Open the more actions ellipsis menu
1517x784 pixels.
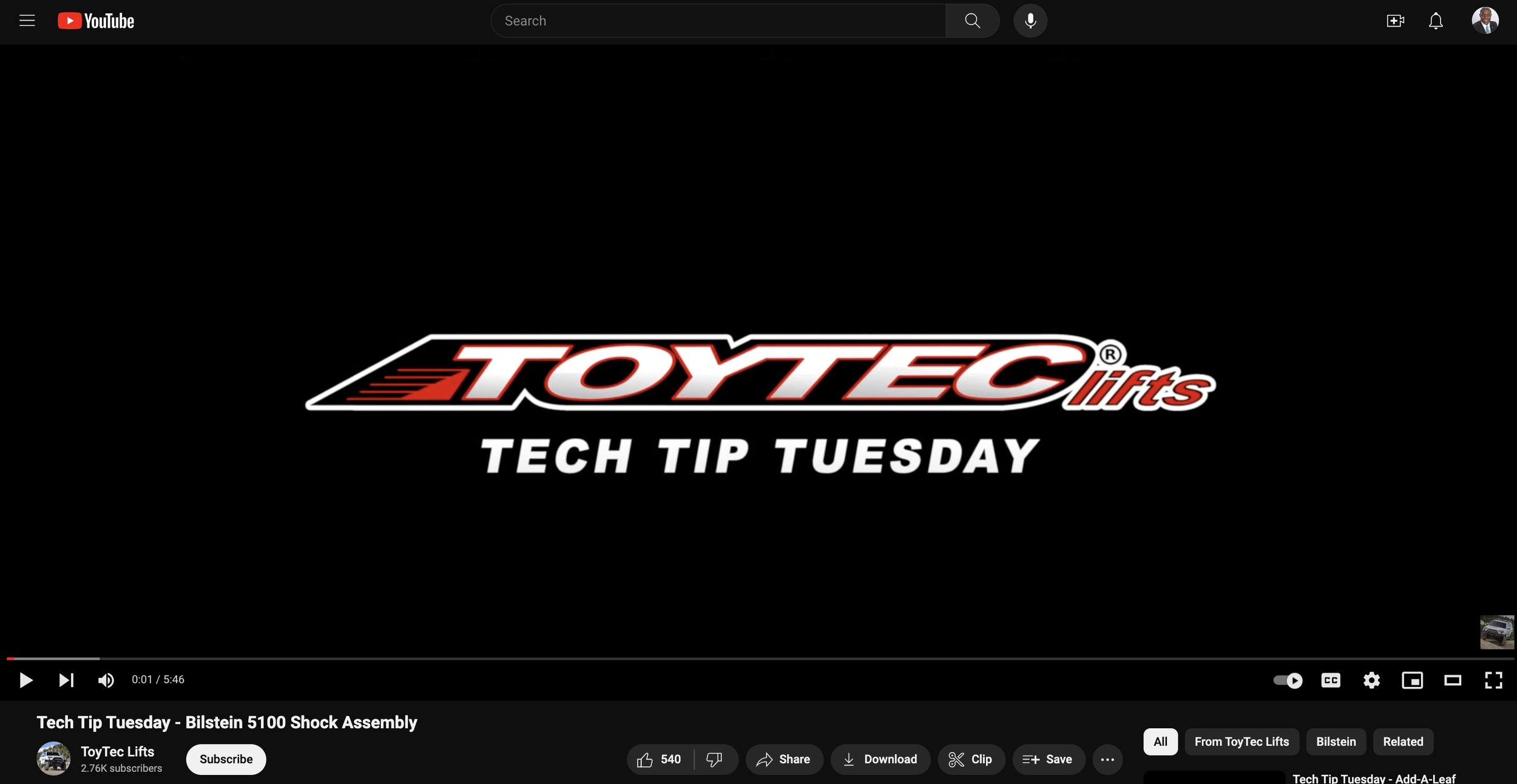tap(1107, 760)
